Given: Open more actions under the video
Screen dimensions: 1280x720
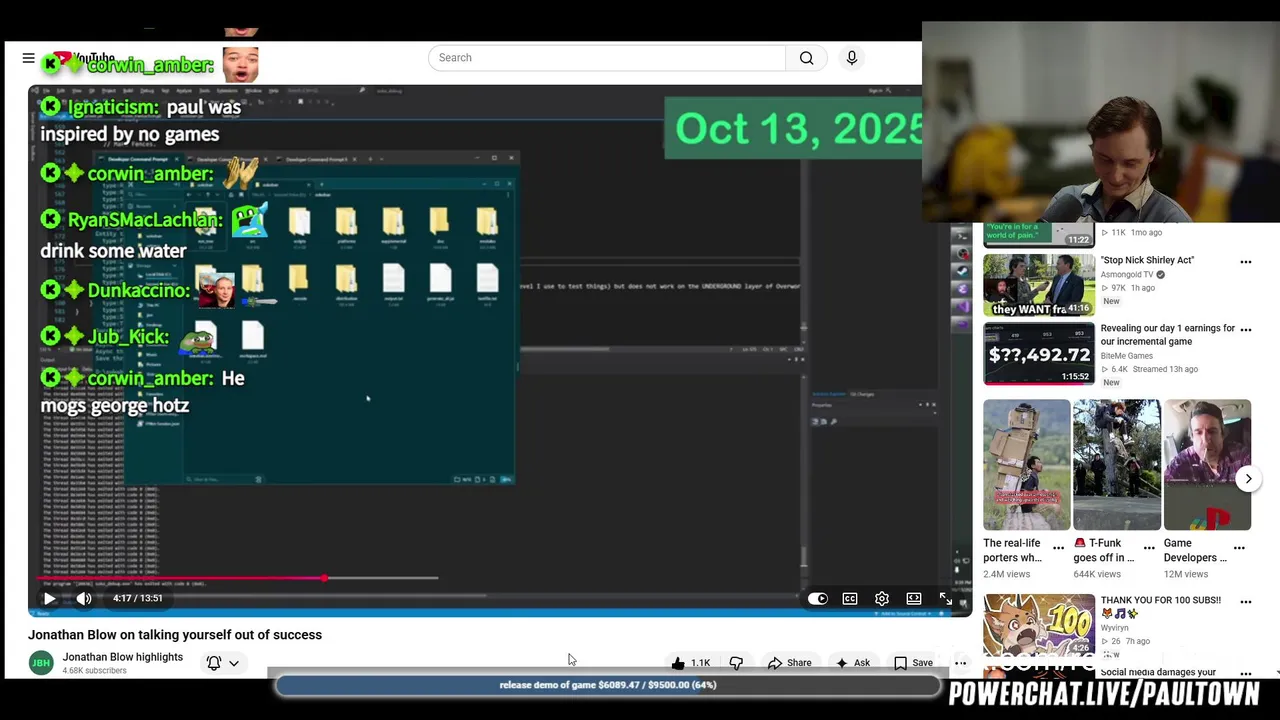Looking at the screenshot, I should (x=960, y=663).
